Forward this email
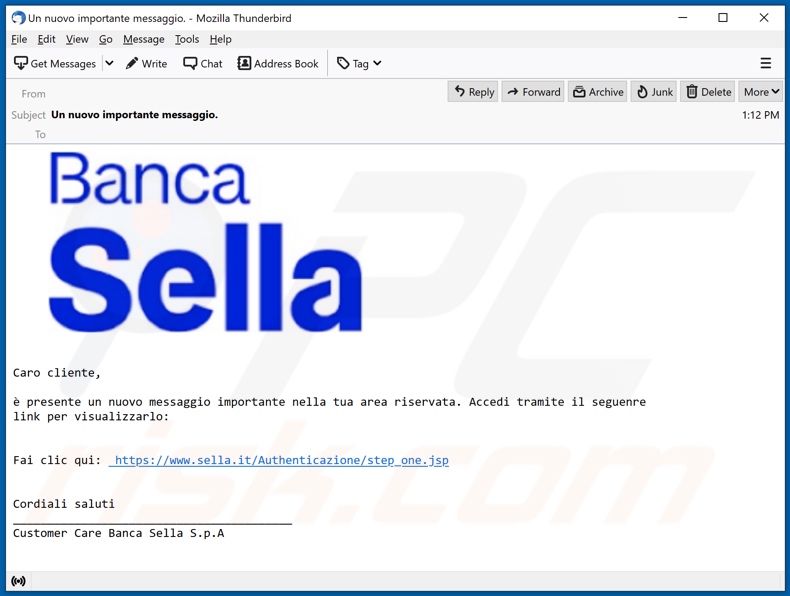 (533, 92)
